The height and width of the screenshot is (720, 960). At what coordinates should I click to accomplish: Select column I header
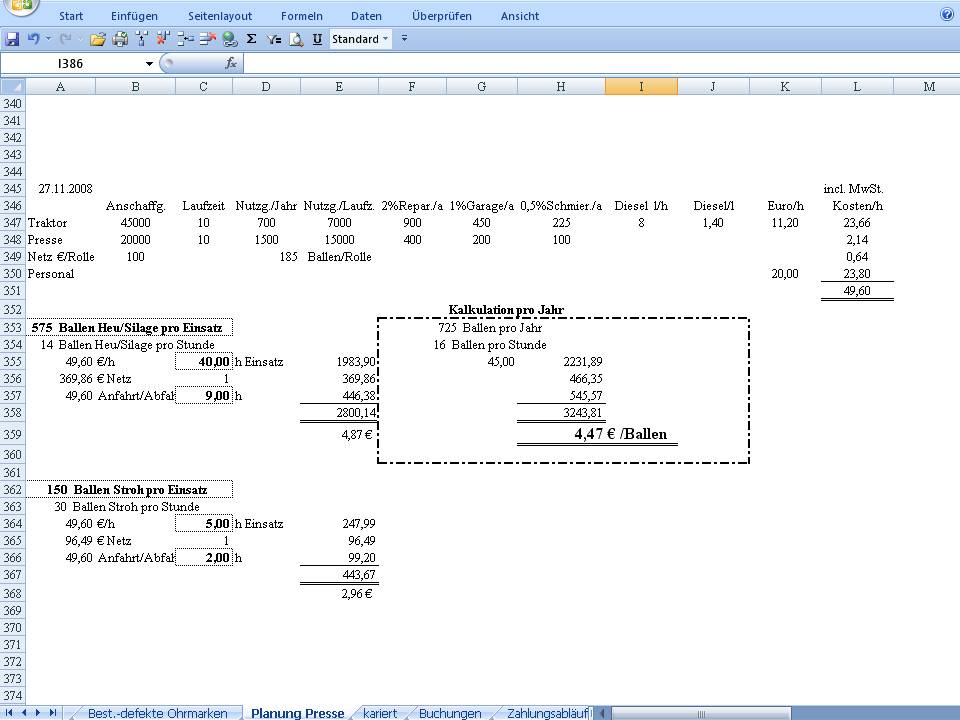[641, 87]
